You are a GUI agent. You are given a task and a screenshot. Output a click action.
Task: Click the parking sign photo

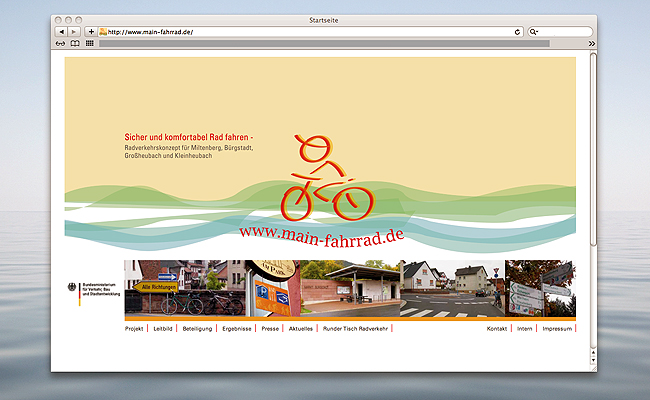(272, 288)
